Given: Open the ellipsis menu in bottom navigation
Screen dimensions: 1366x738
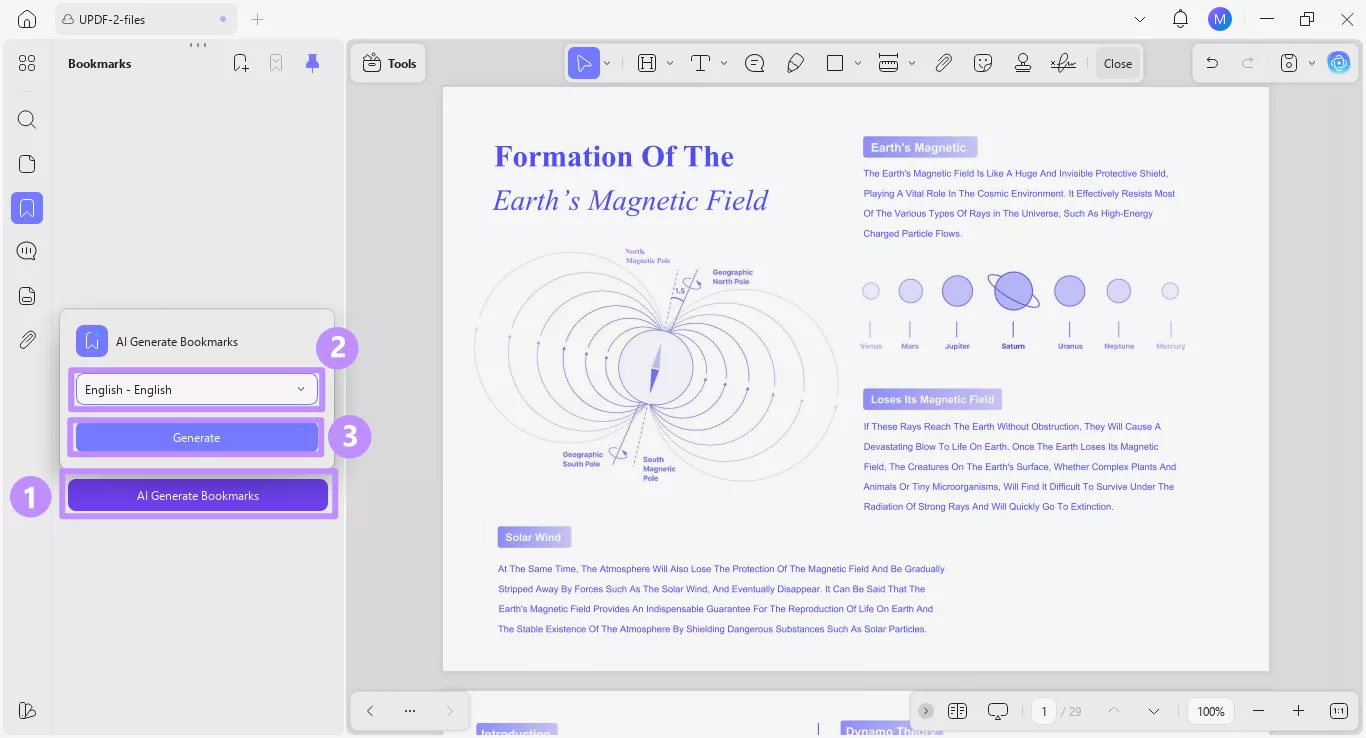Looking at the screenshot, I should (410, 711).
